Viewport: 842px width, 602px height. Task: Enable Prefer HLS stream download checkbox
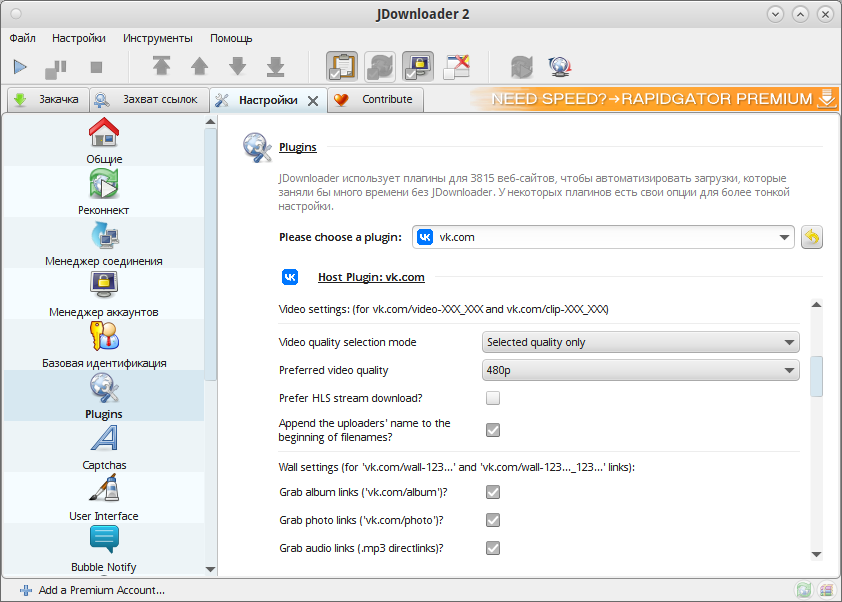click(493, 398)
